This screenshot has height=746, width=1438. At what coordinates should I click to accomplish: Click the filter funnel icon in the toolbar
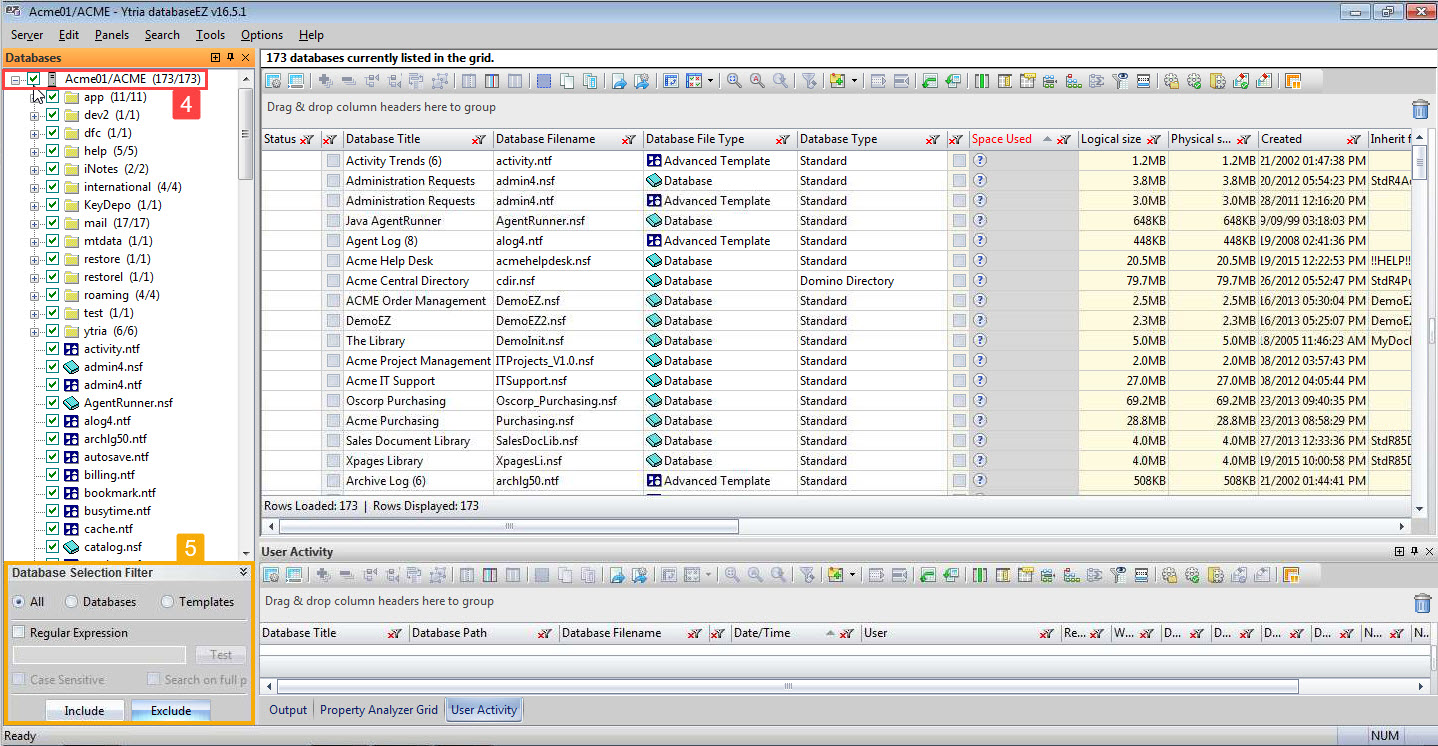[811, 80]
